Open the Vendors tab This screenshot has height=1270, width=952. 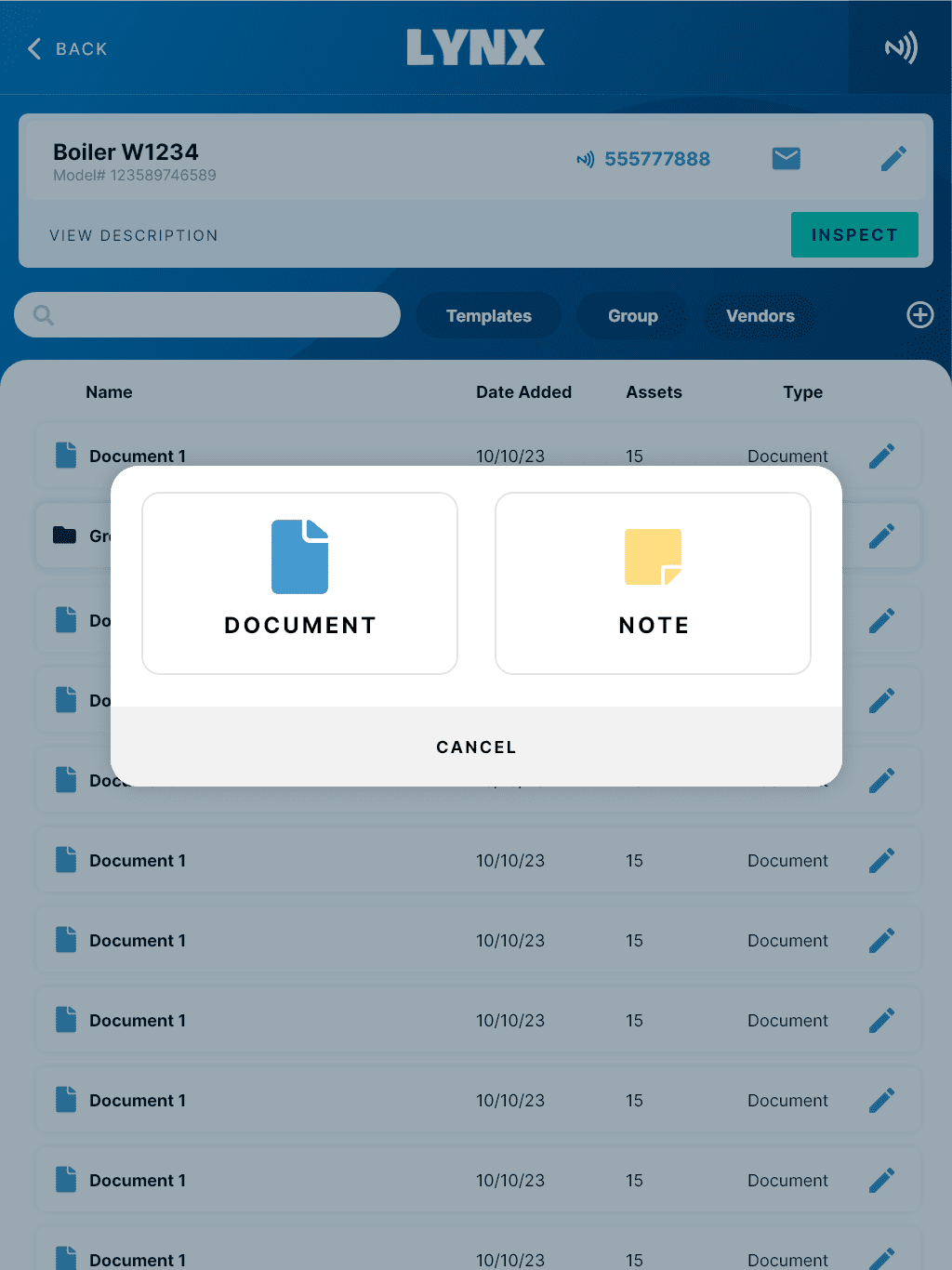(x=760, y=316)
